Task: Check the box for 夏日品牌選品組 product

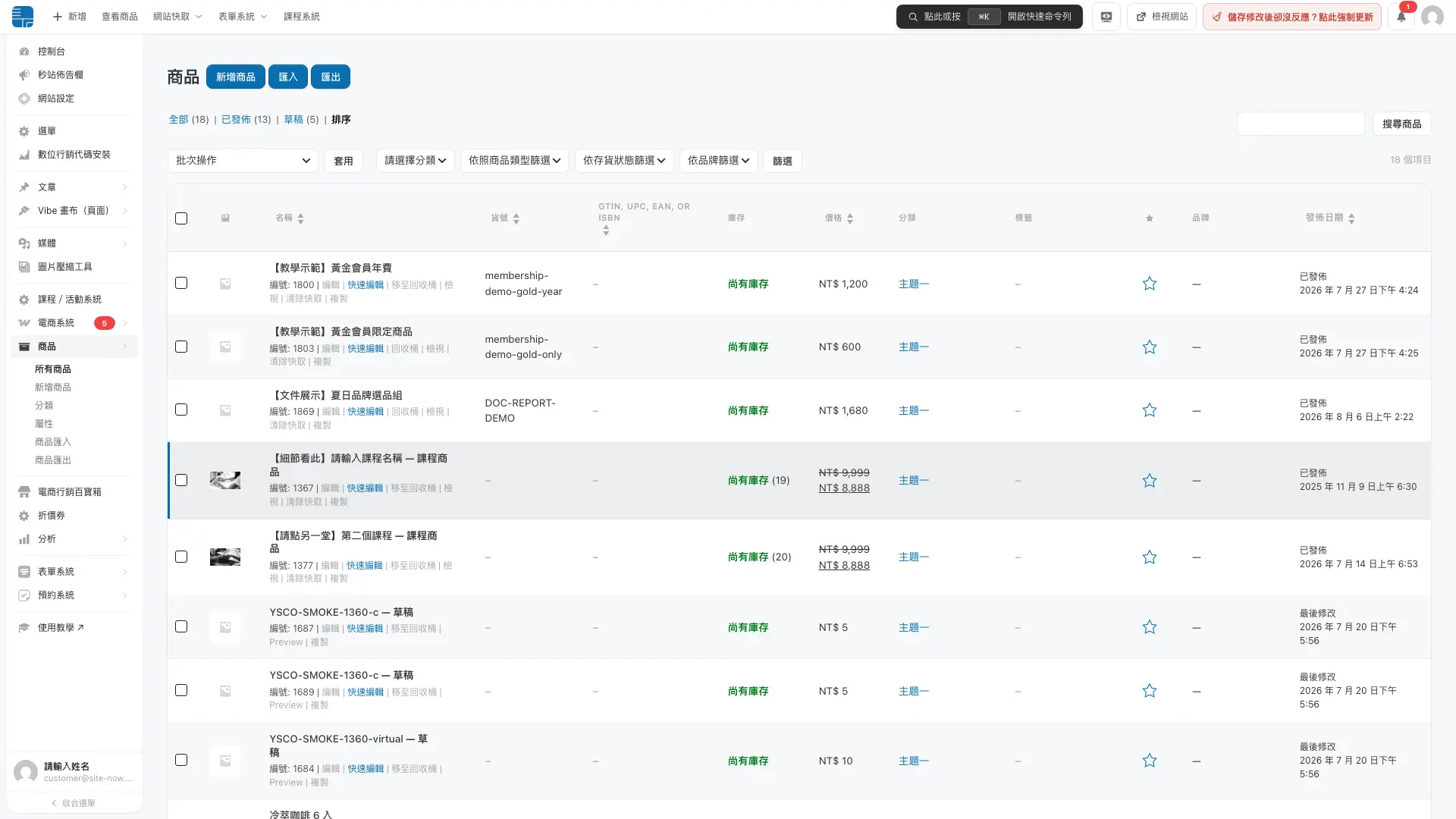Action: click(181, 409)
